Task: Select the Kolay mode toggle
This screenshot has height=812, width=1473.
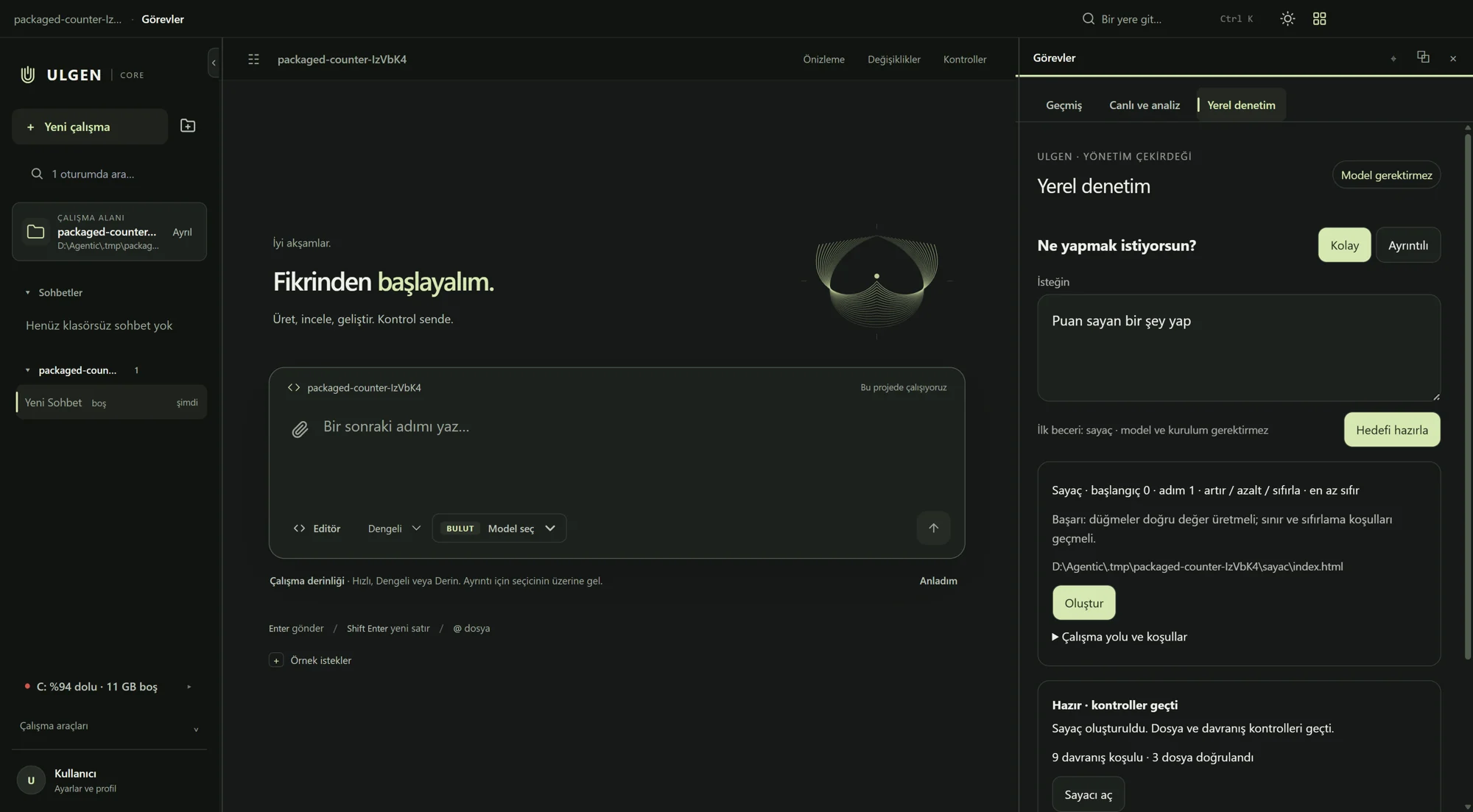Action: pyautogui.click(x=1344, y=245)
